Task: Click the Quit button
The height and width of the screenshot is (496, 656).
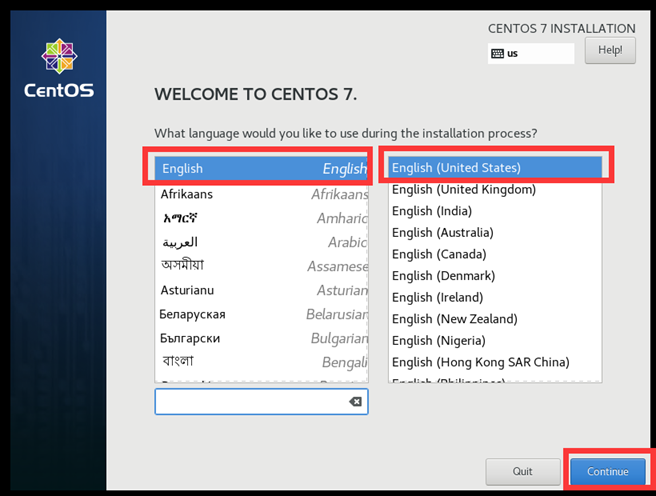Action: coord(523,471)
